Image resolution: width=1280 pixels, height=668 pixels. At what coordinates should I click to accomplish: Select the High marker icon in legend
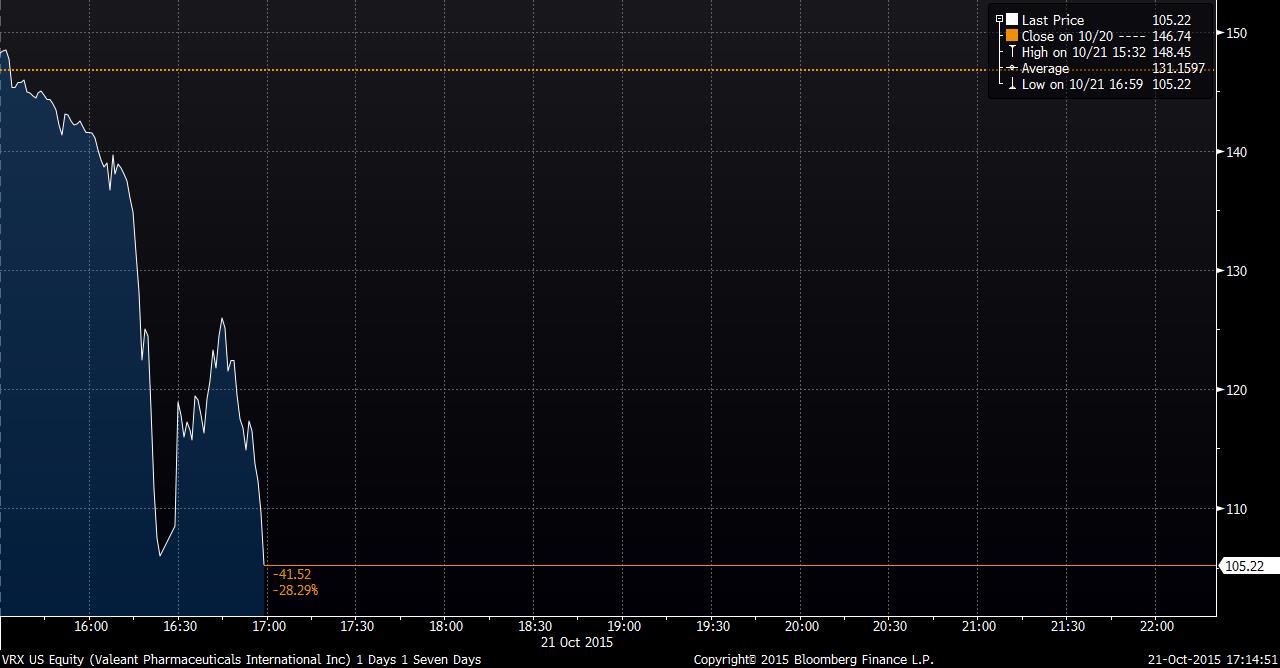(x=1012, y=52)
